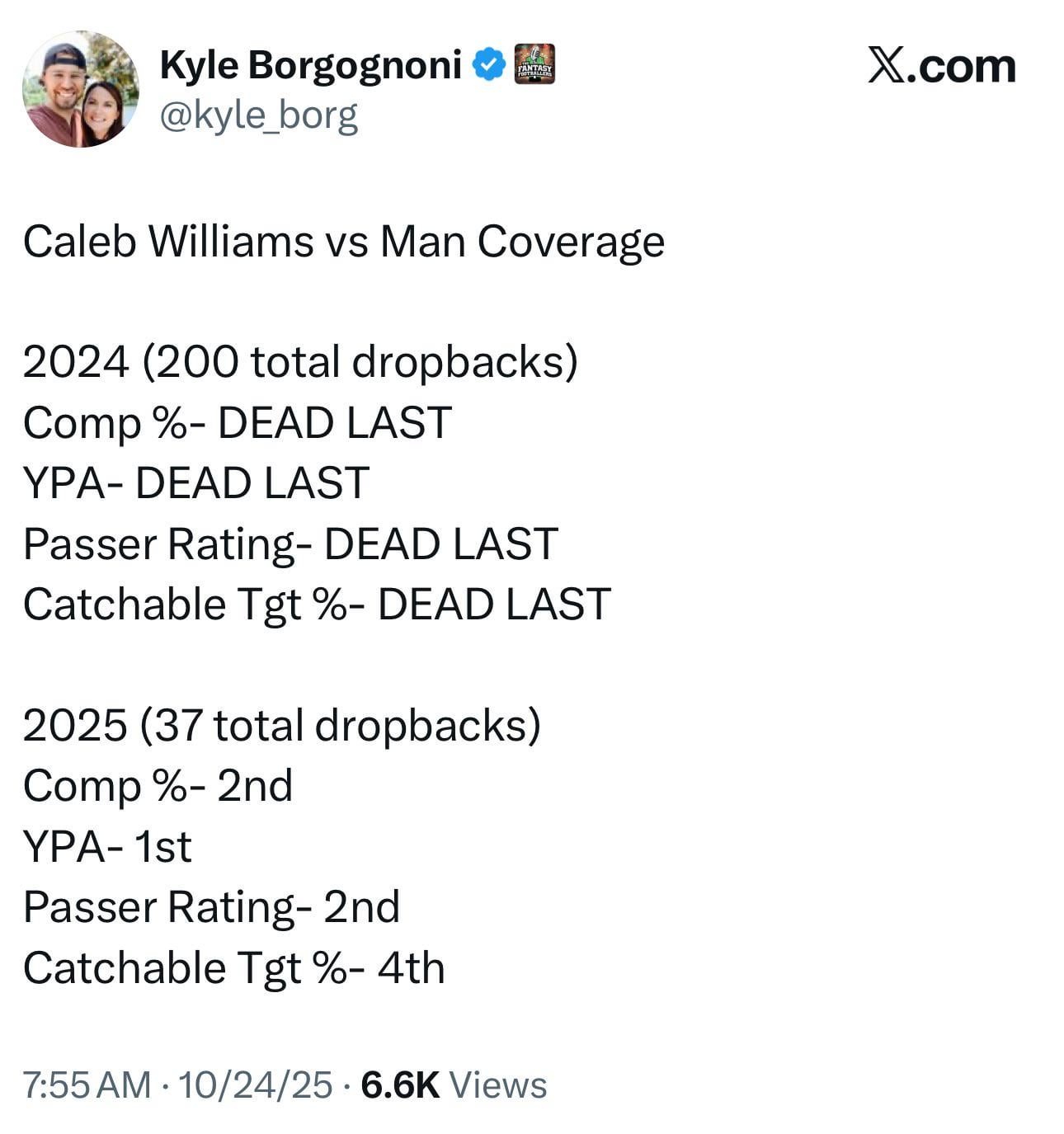The width and height of the screenshot is (1064, 1134).
Task: Click the 'YPA- DEAD LAST' line
Action: tap(196, 483)
